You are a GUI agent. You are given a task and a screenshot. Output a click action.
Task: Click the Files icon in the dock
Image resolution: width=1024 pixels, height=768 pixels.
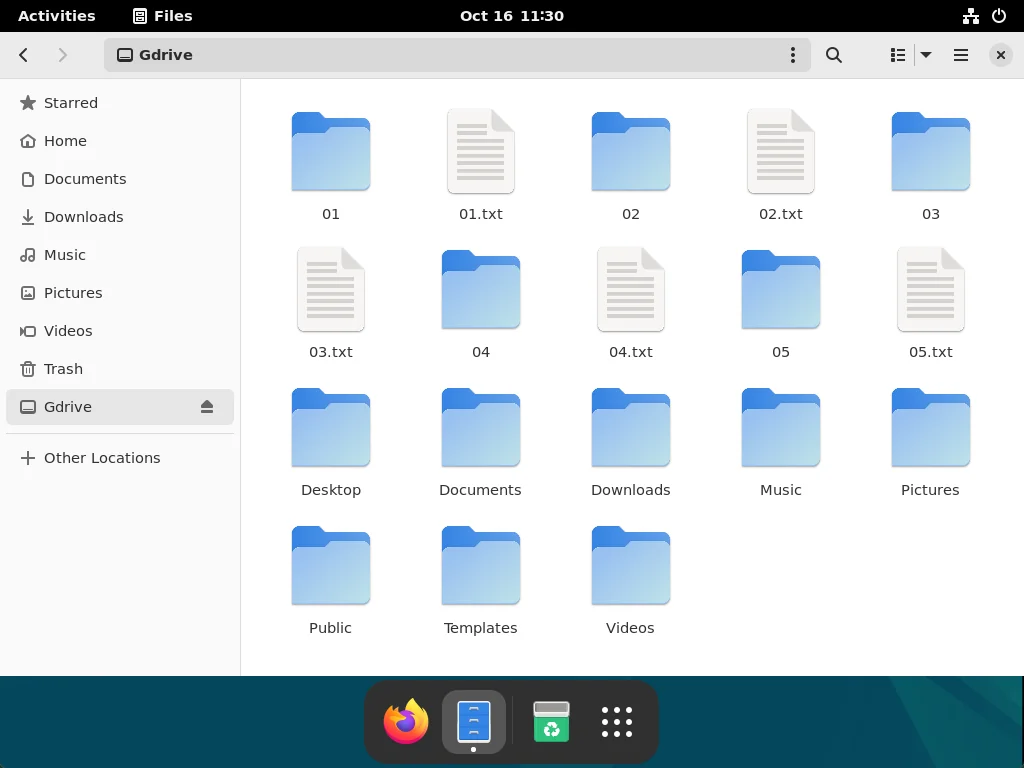pos(474,722)
